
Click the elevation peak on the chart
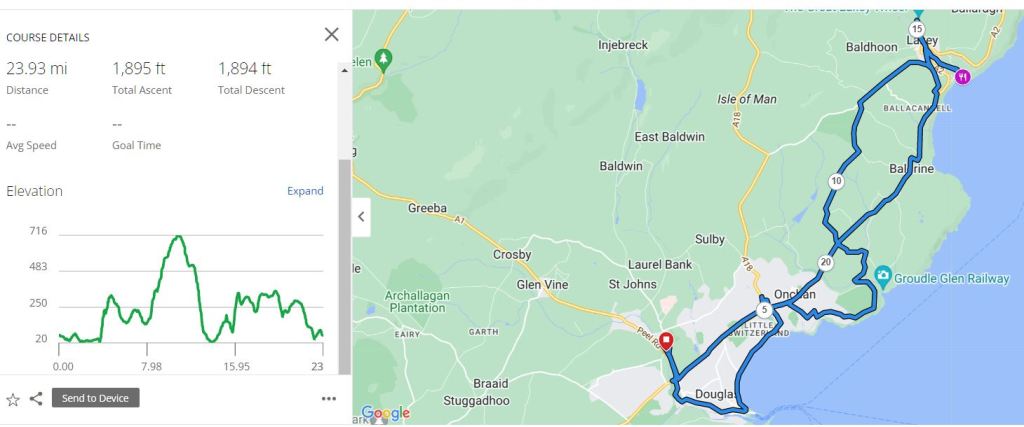point(178,237)
